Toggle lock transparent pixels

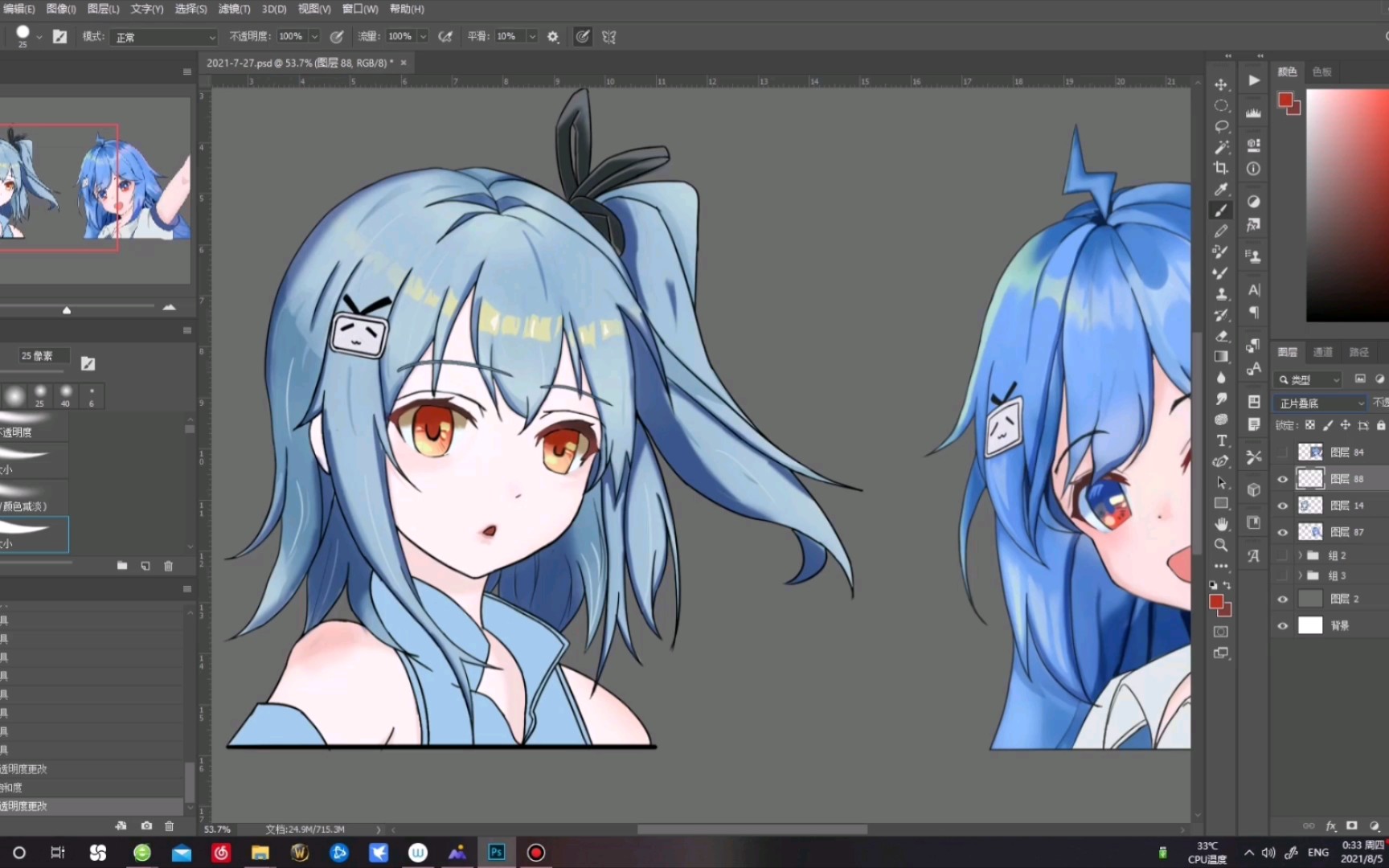pos(1310,425)
